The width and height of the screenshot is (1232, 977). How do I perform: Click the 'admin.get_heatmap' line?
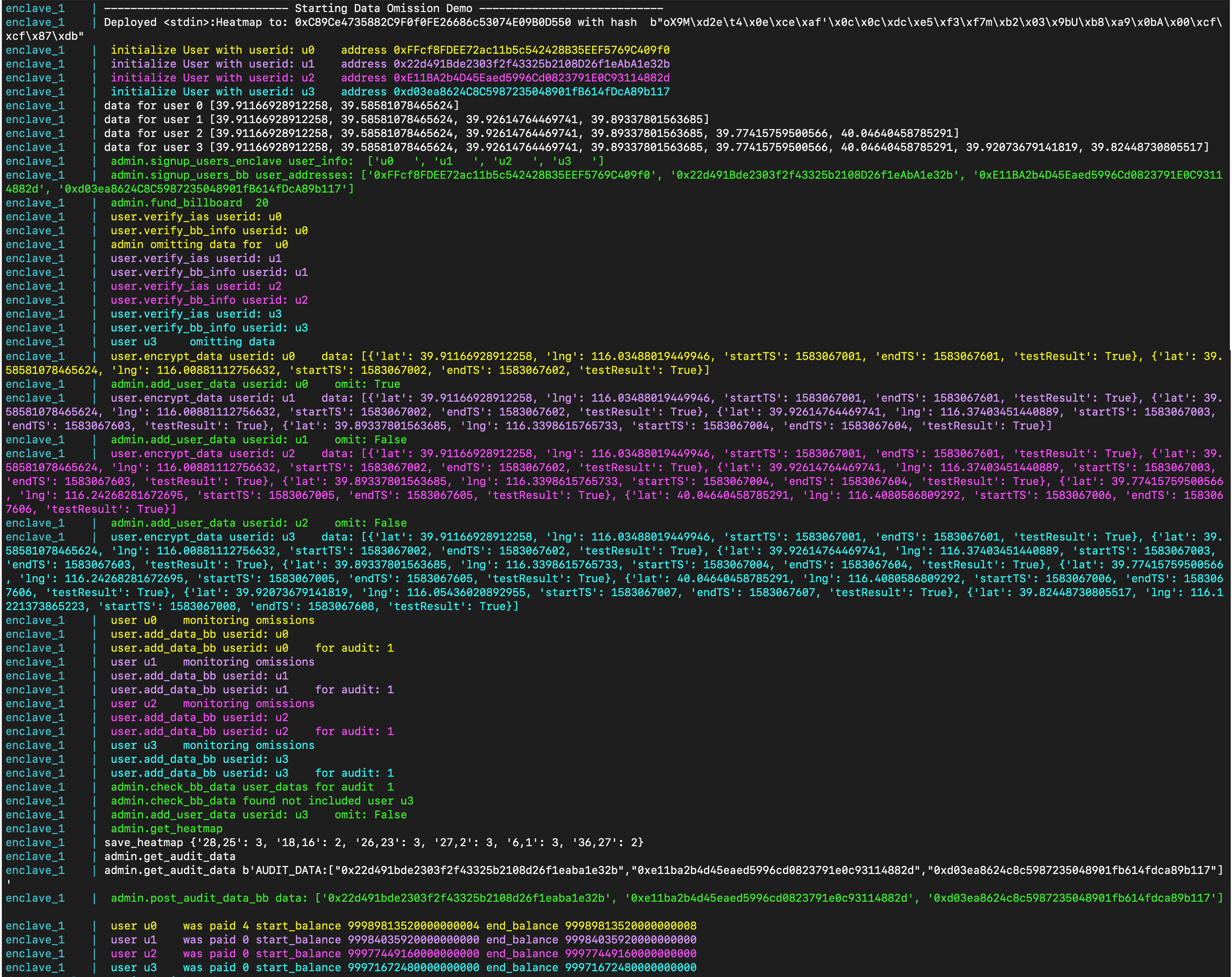tap(166, 829)
